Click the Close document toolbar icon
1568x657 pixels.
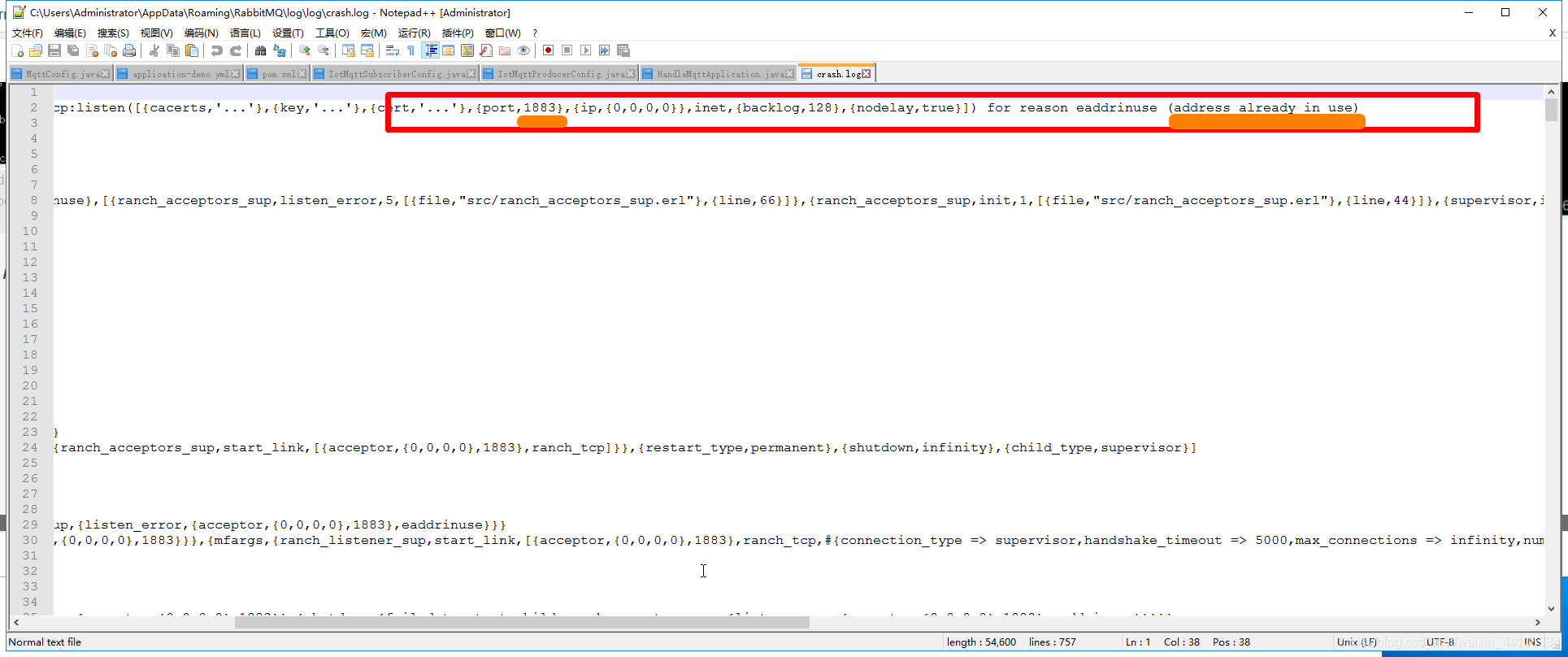(x=92, y=50)
